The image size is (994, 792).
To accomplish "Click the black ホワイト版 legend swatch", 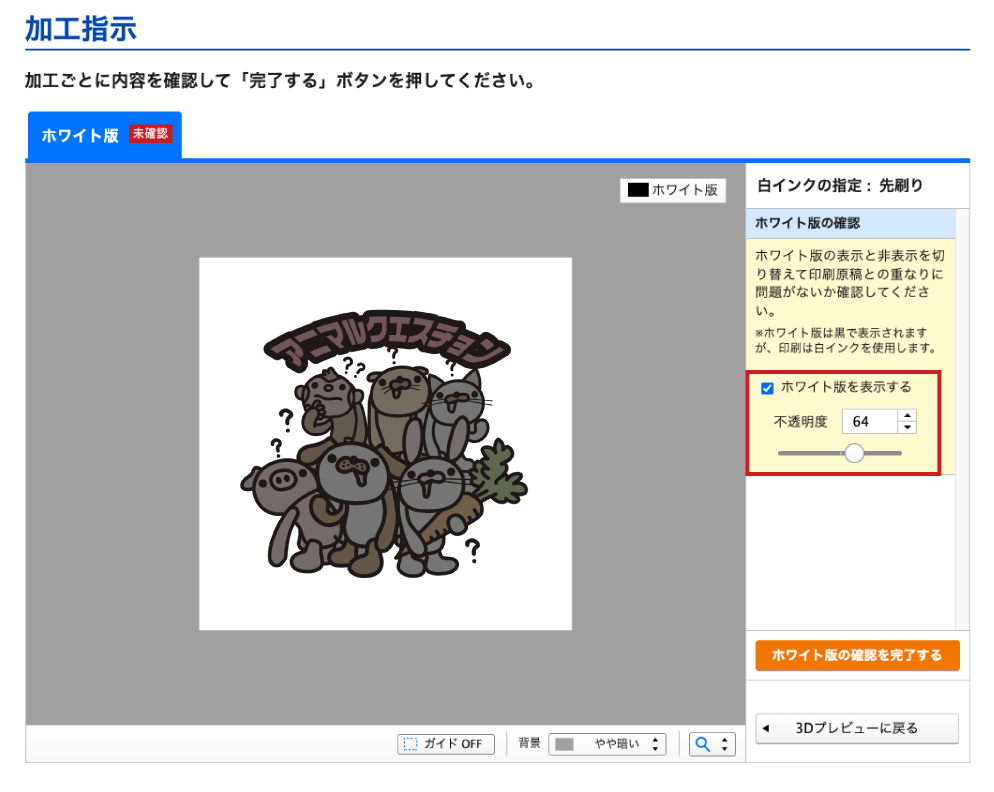I will 637,189.
